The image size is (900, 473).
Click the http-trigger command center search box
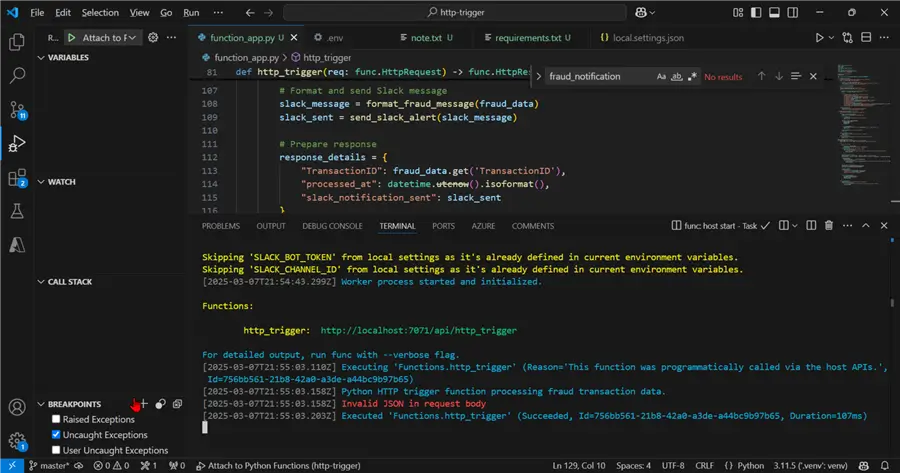coord(455,13)
